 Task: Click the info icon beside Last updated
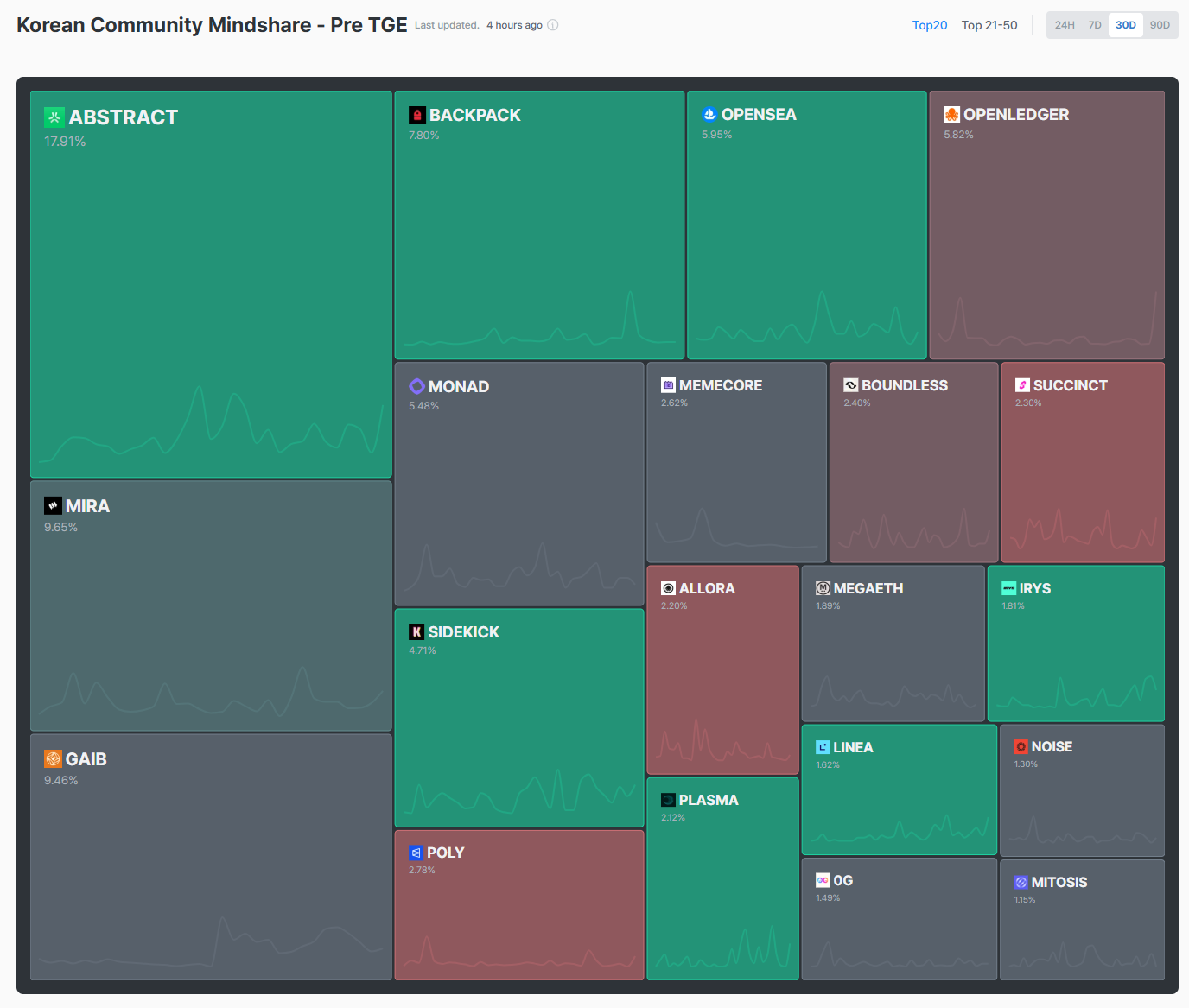pyautogui.click(x=553, y=25)
